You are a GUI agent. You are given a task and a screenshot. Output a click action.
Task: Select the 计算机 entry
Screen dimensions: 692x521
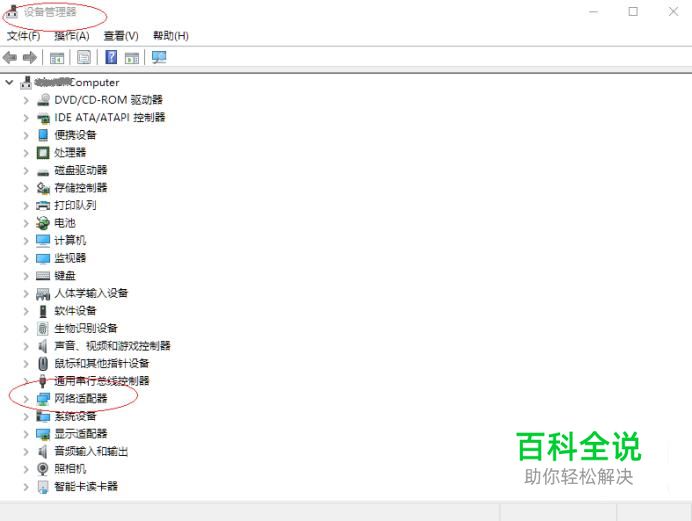[x=70, y=240]
